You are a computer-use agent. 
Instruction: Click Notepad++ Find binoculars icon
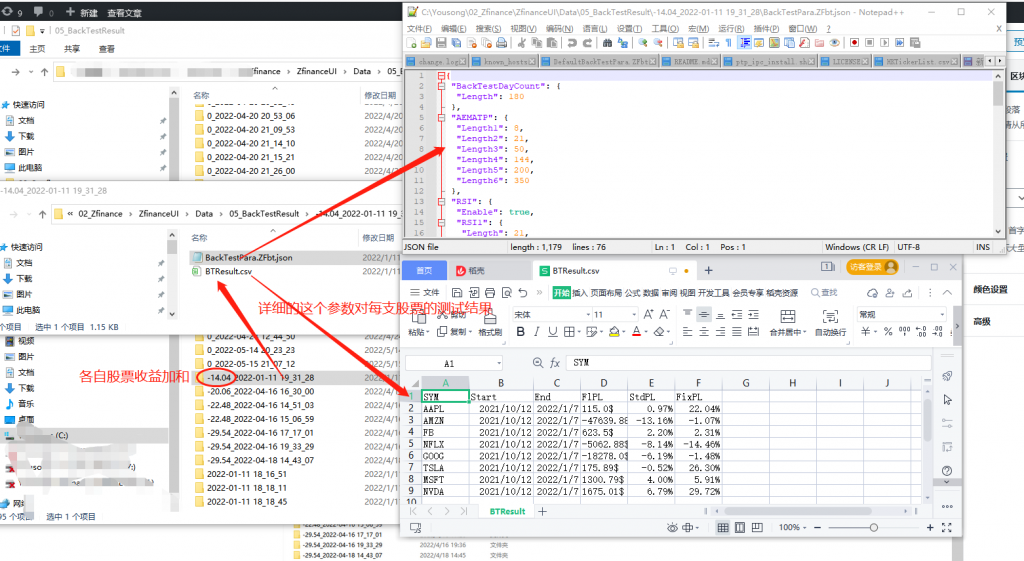(607, 43)
